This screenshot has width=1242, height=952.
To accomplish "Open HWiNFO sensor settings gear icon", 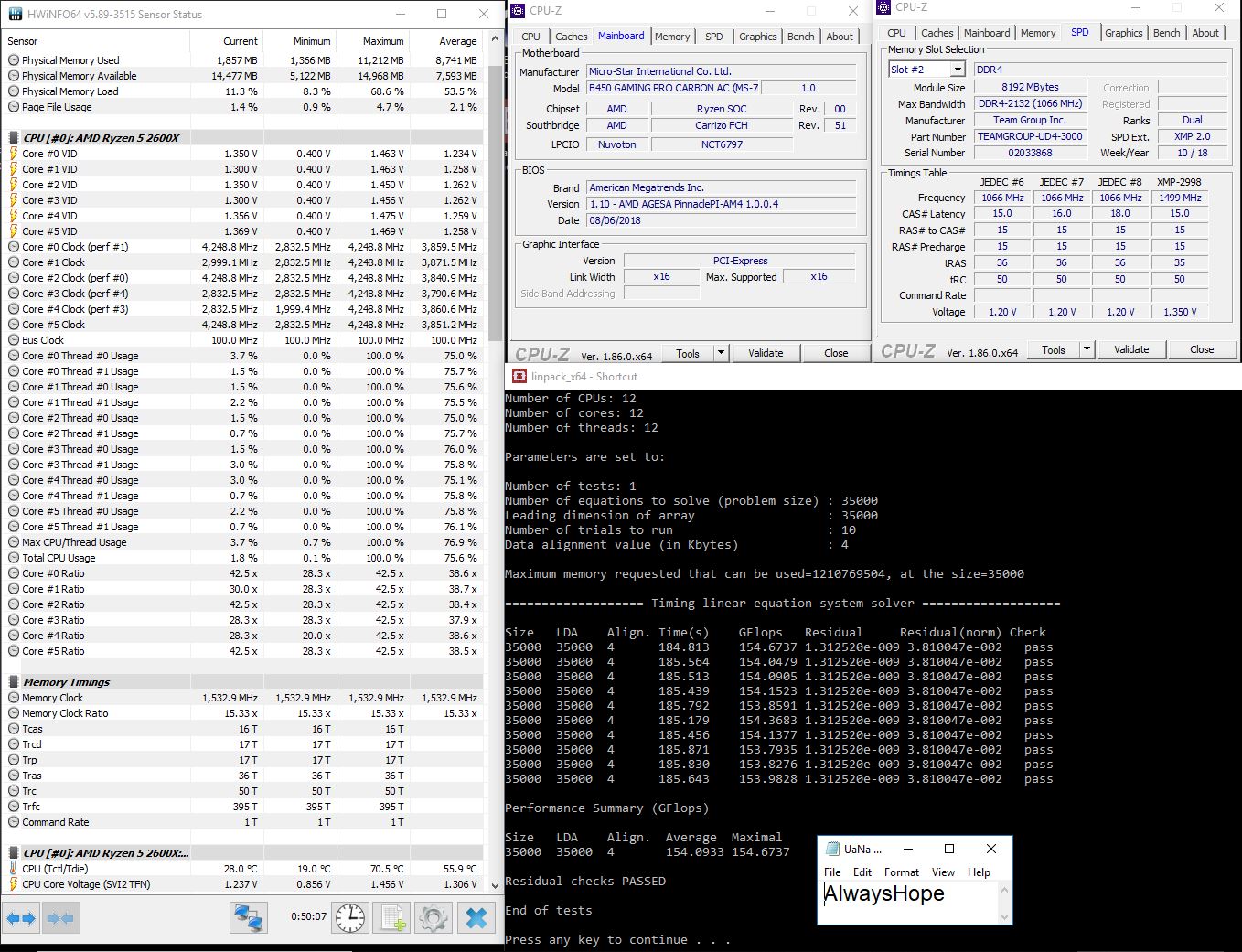I will pos(434,917).
